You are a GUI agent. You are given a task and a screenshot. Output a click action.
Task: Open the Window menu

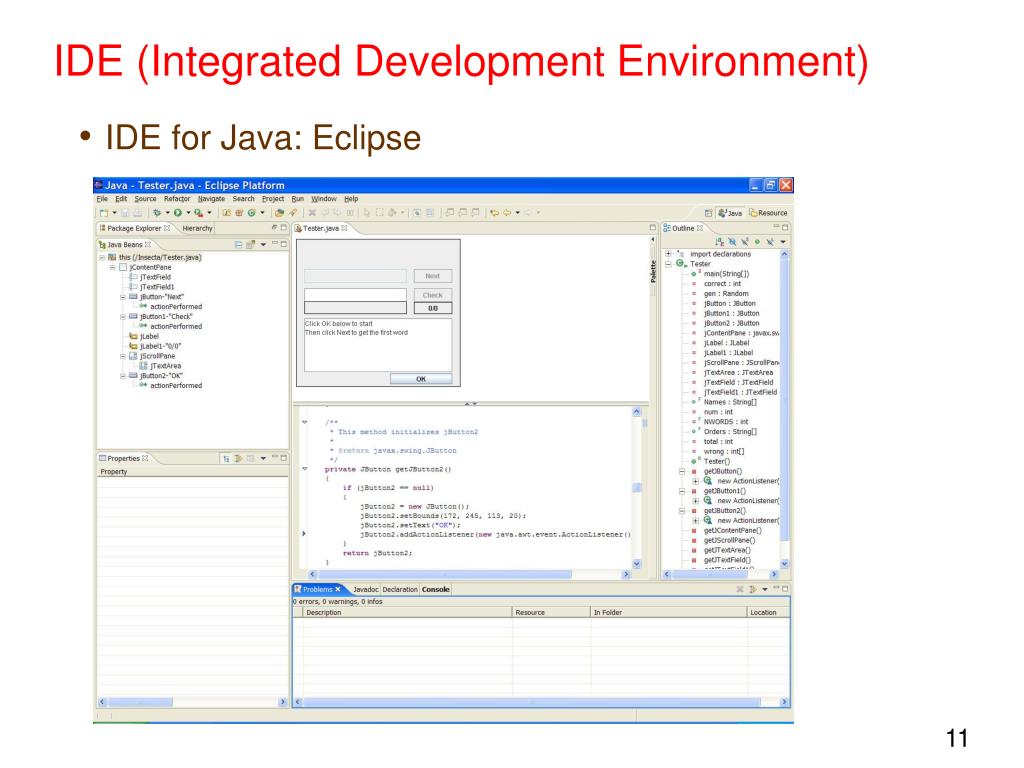[324, 199]
